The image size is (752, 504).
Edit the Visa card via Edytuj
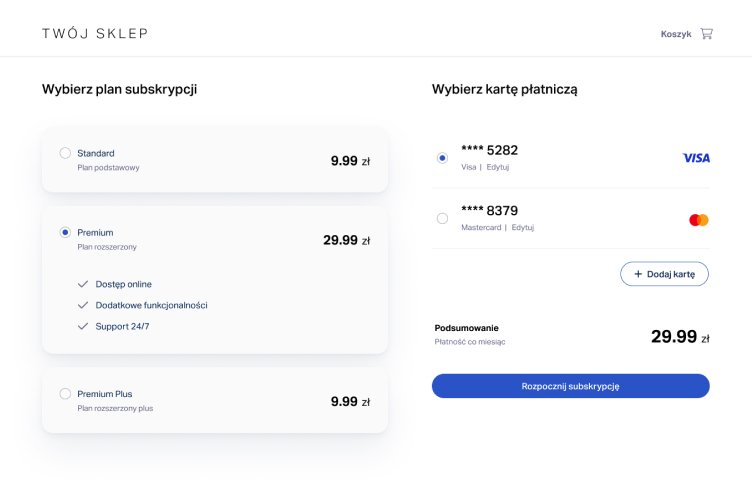(498, 167)
